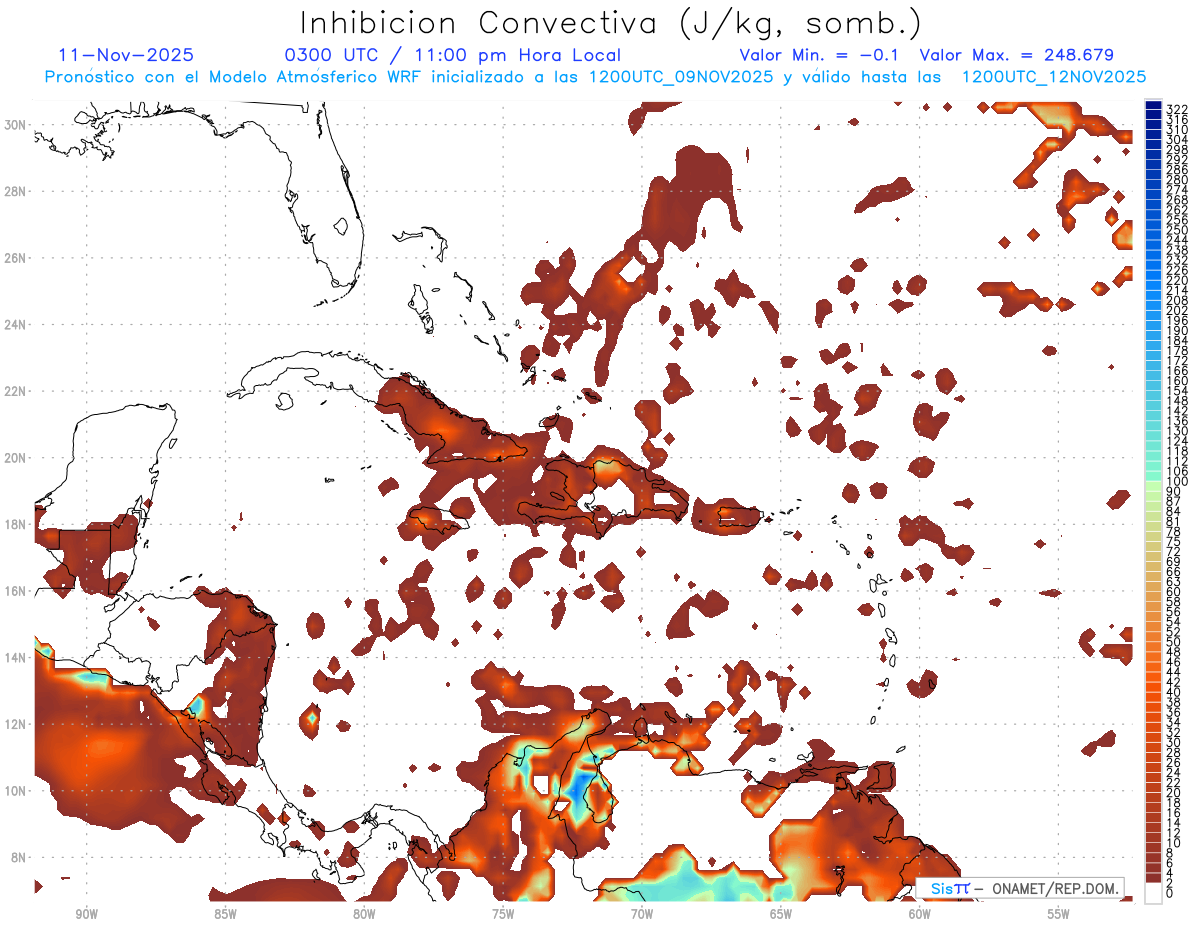Click the '8N' latitude label
Viewport: 1200px width, 927px height.
click(x=18, y=857)
